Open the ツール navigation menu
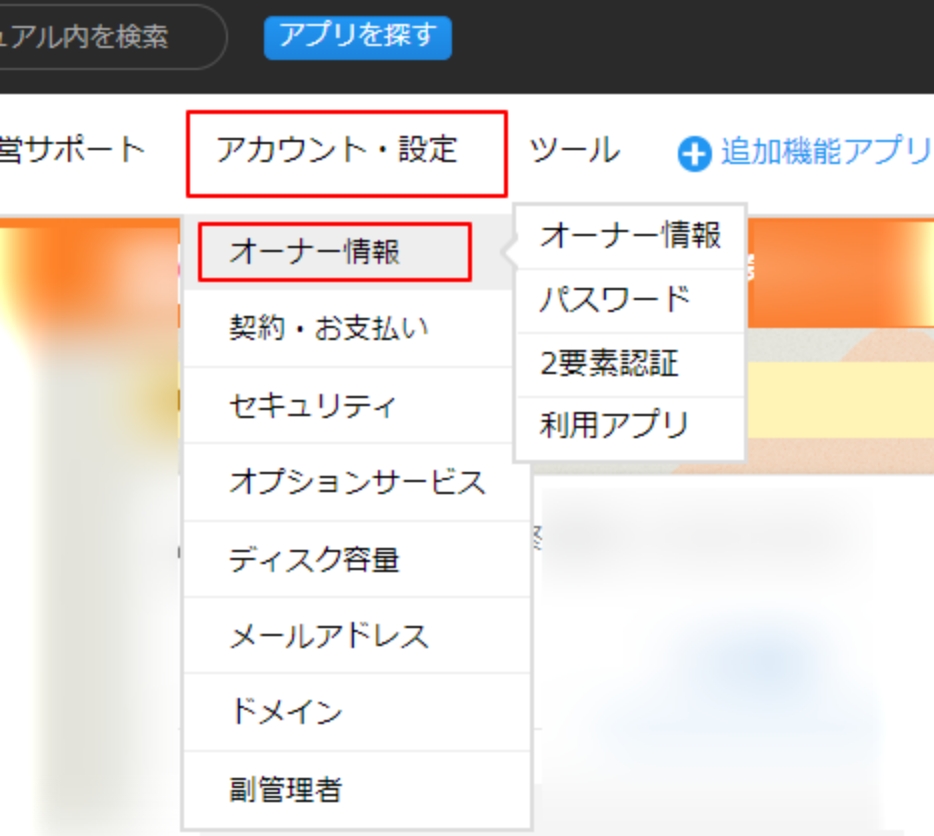 [x=574, y=152]
